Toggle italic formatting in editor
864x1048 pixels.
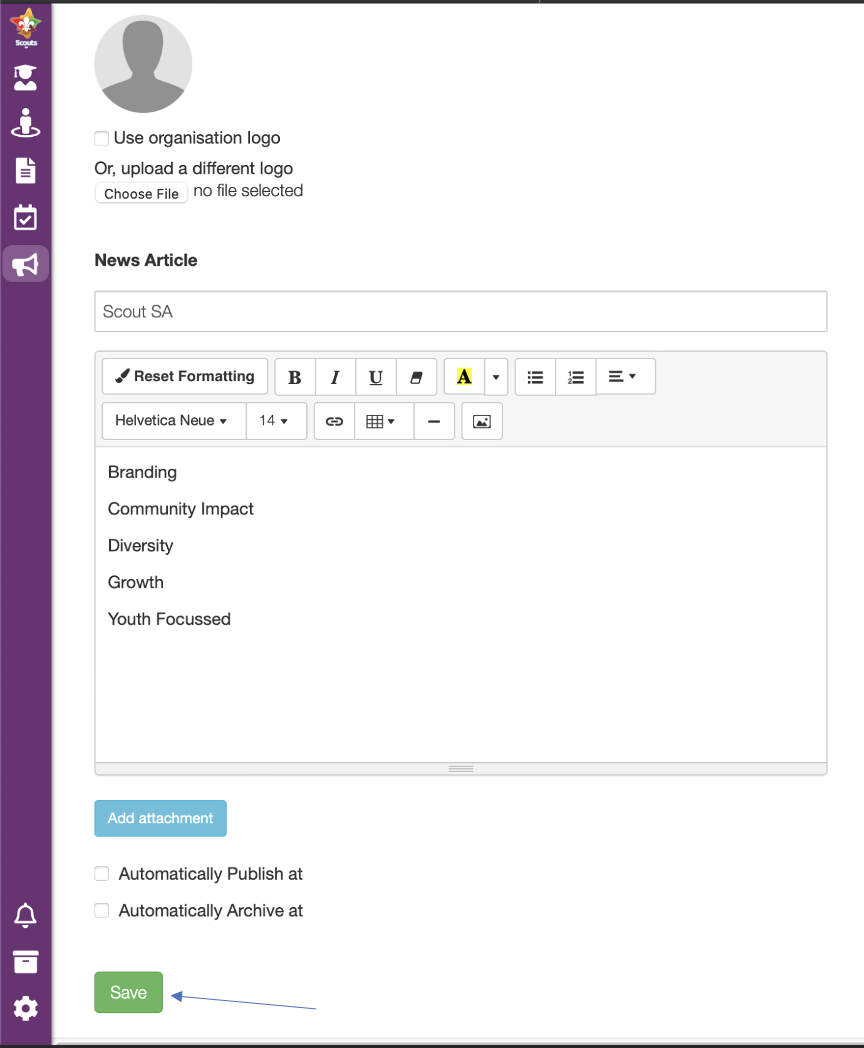(x=335, y=377)
